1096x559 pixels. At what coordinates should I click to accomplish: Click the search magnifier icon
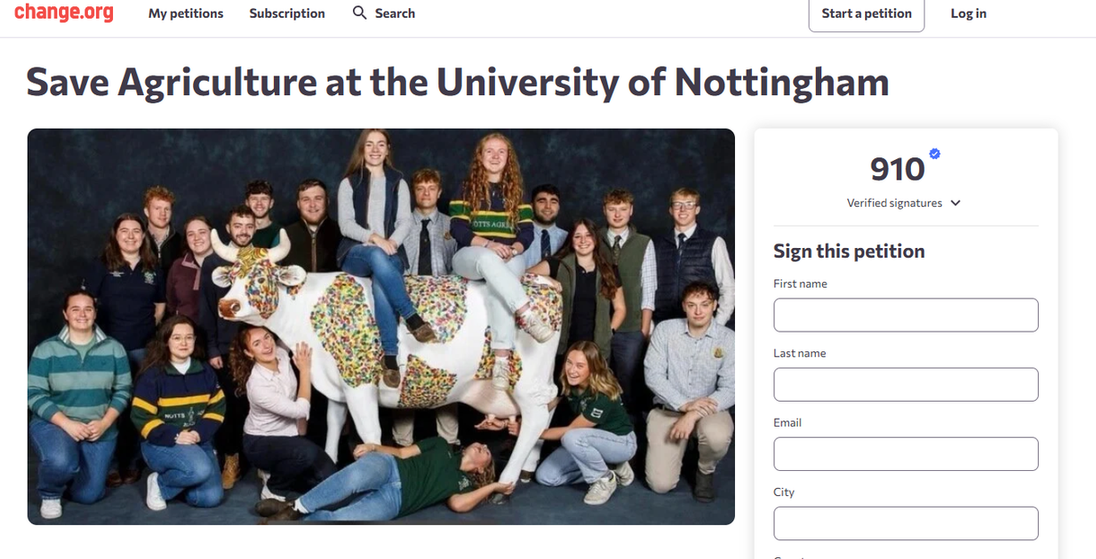(x=360, y=13)
